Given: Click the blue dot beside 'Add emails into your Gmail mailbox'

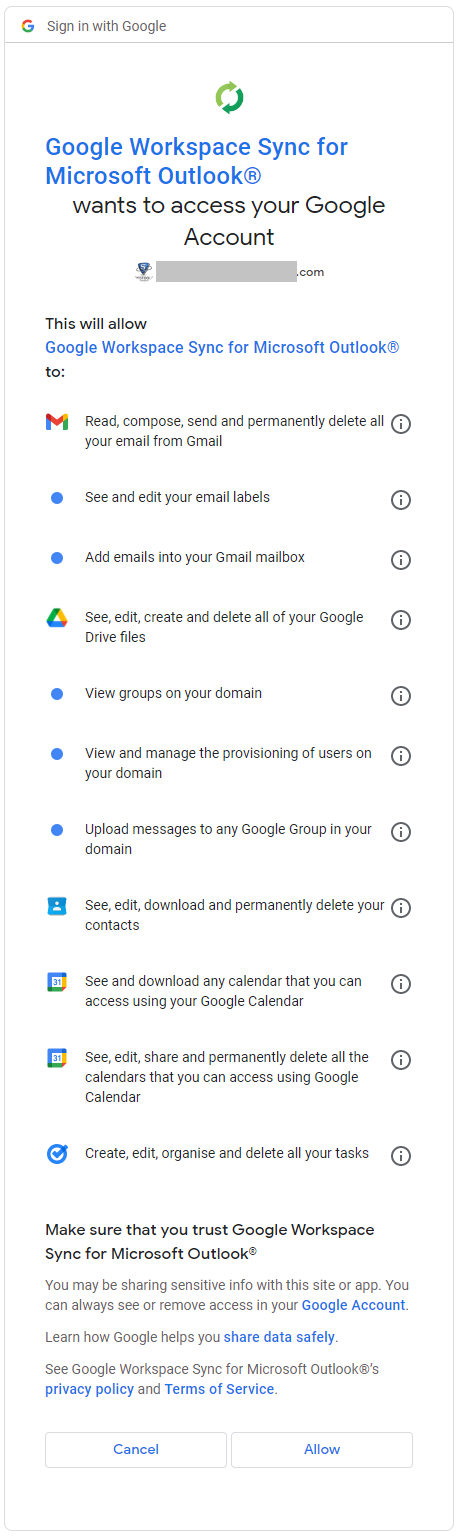Looking at the screenshot, I should 57,558.
